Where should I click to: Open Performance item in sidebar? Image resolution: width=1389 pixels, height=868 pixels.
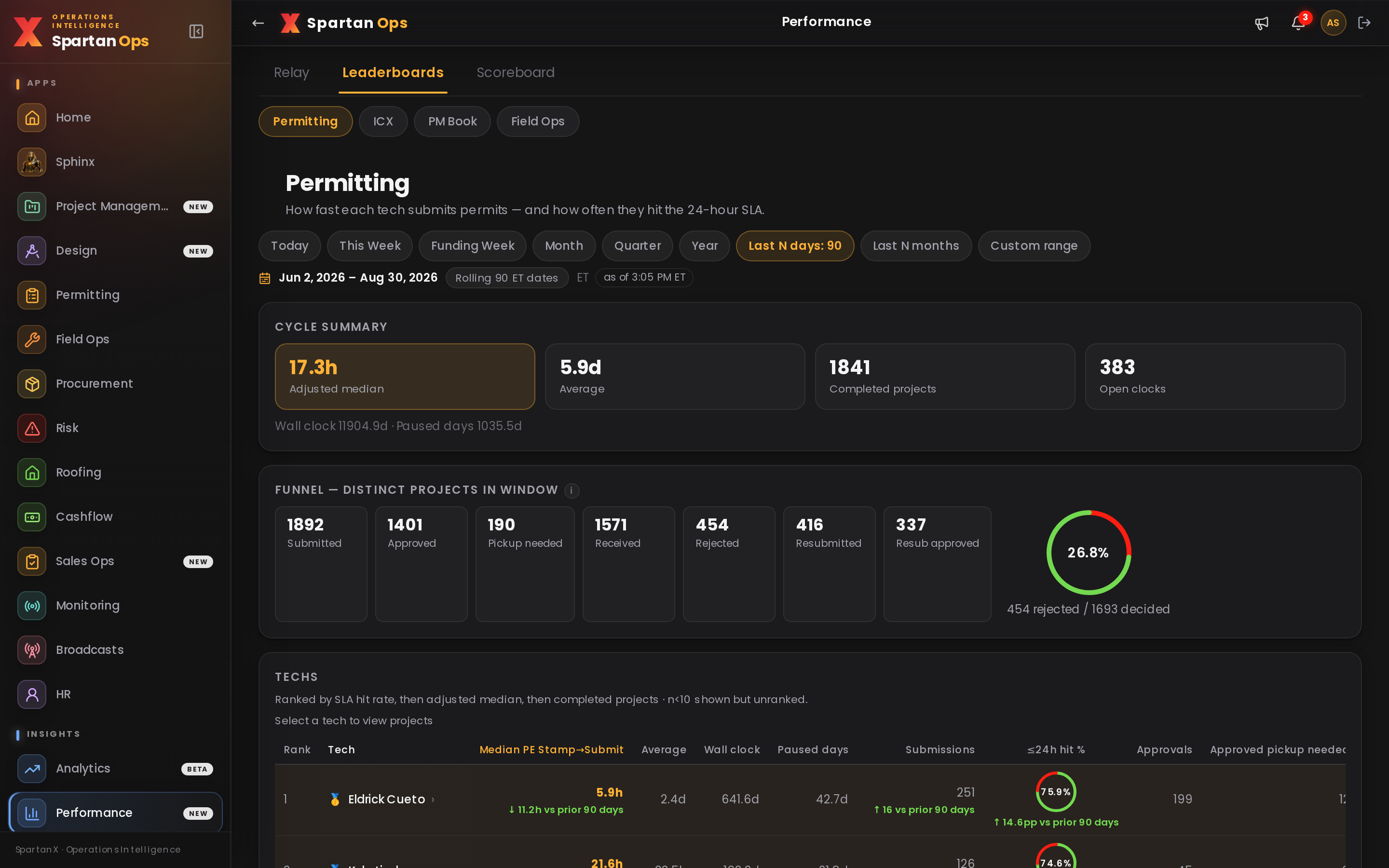[x=115, y=813]
